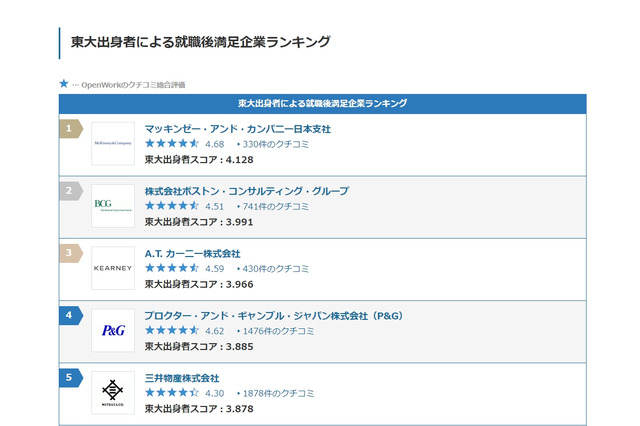Click the gold rank 1 badge
The height and width of the screenshot is (426, 640).
click(71, 129)
